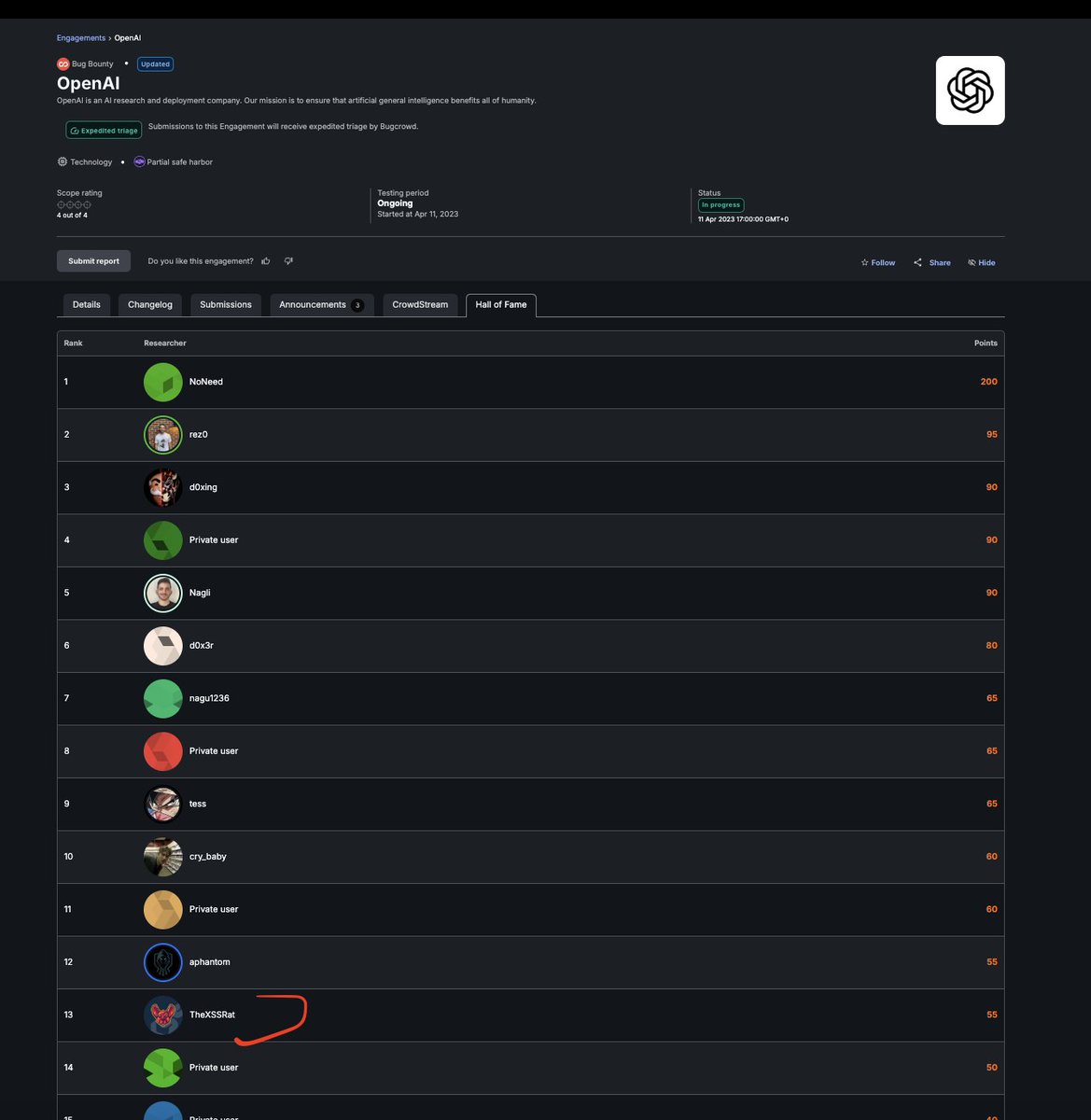Click the OpenAI breadcrumb entry

(128, 38)
